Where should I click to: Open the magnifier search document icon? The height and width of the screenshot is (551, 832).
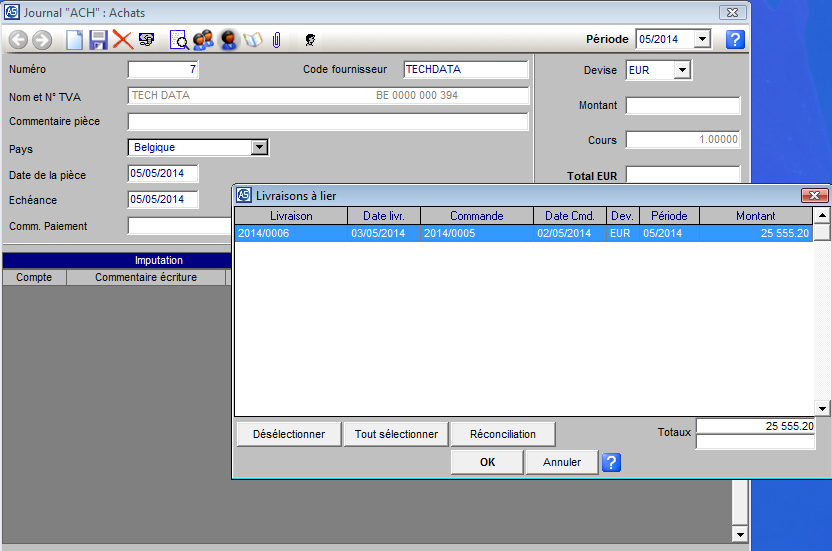tap(179, 40)
